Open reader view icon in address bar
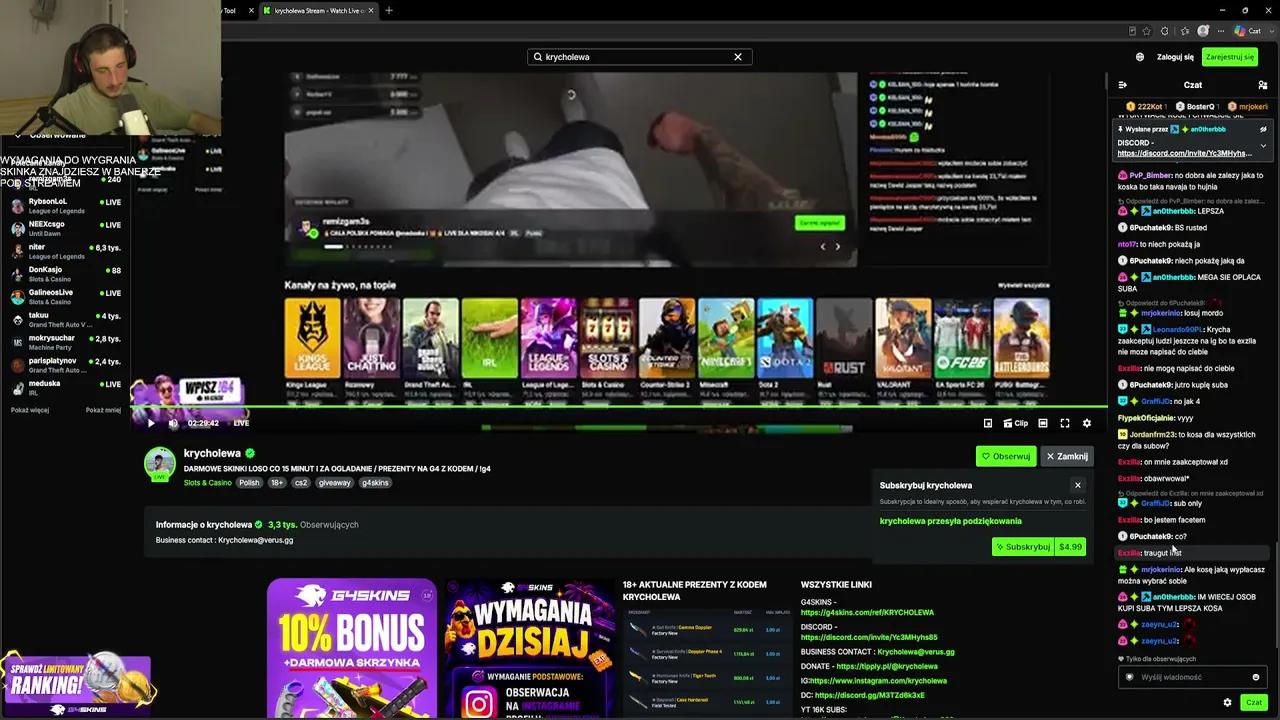The image size is (1280, 720). point(1132,31)
